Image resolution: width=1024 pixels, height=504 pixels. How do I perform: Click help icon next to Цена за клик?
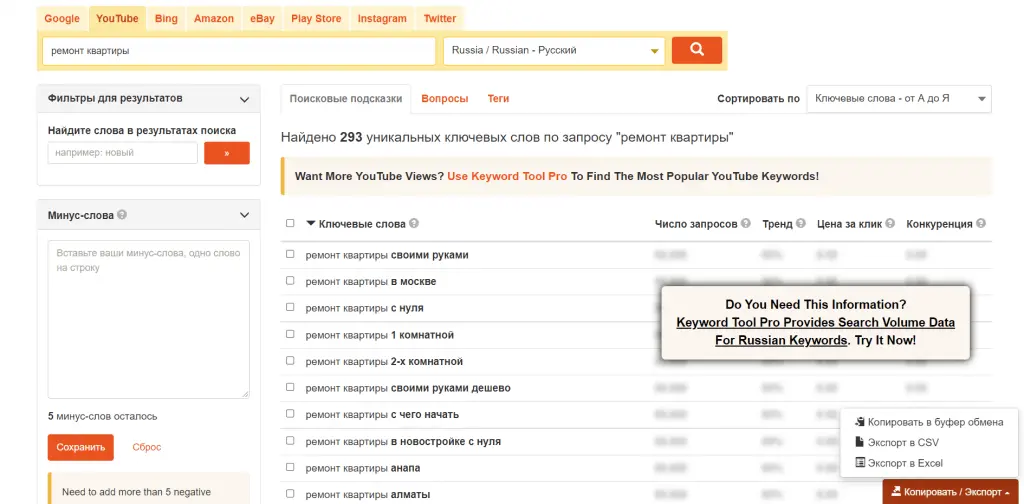(x=890, y=224)
